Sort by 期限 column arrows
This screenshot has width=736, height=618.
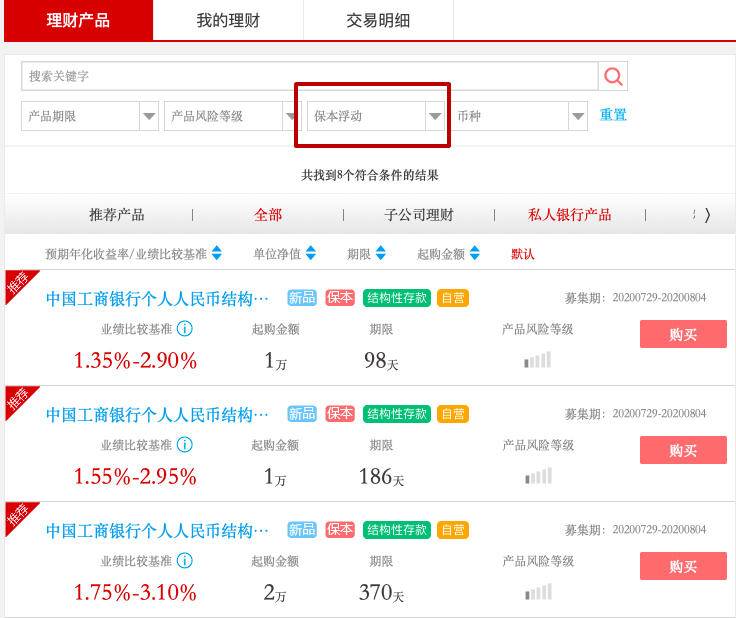(x=381, y=253)
